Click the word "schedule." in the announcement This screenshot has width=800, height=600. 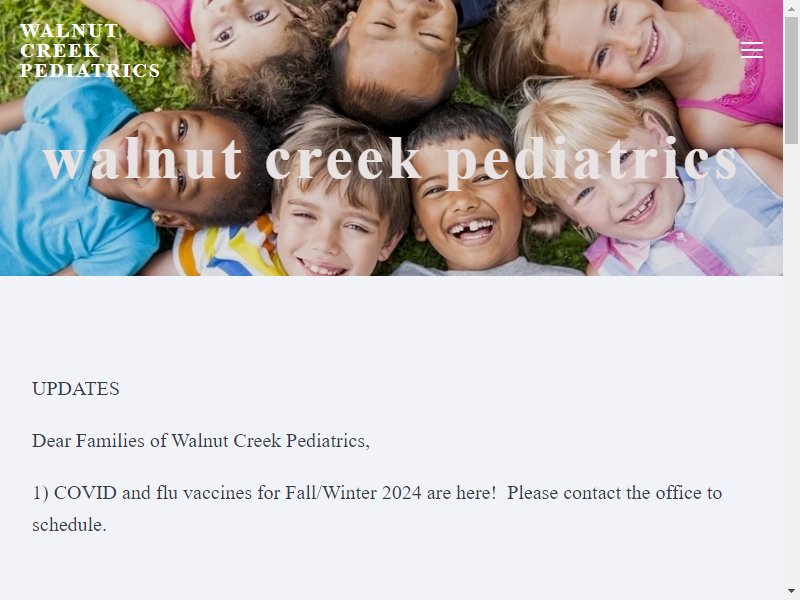pyautogui.click(x=69, y=525)
